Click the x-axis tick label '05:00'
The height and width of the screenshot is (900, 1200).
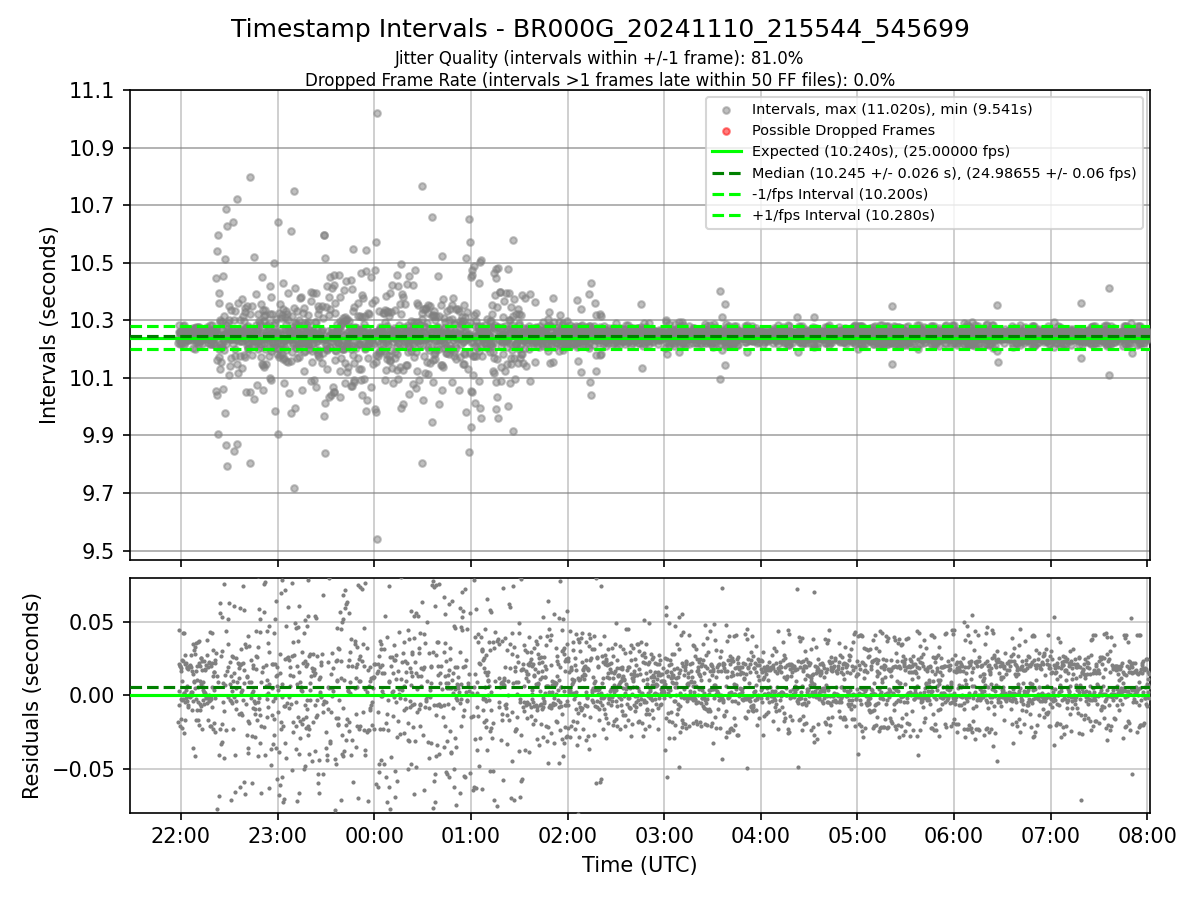pos(857,836)
